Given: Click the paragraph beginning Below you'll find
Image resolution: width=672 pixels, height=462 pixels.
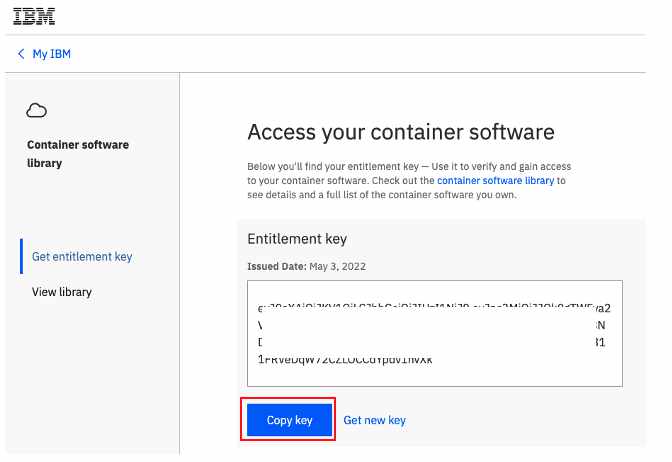Looking at the screenshot, I should [x=409, y=180].
